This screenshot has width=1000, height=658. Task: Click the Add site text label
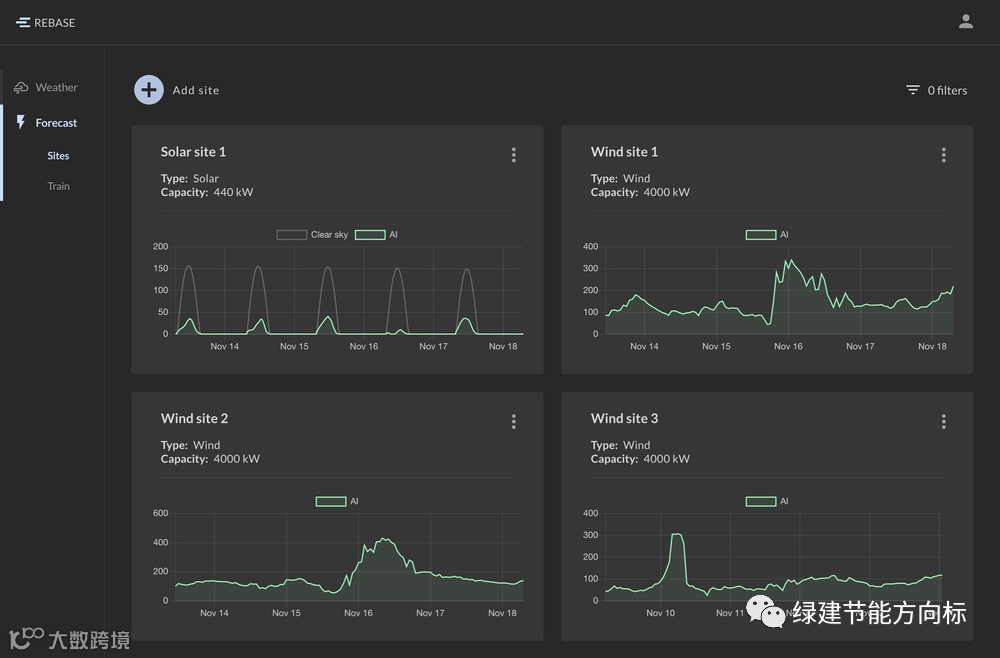pos(196,90)
